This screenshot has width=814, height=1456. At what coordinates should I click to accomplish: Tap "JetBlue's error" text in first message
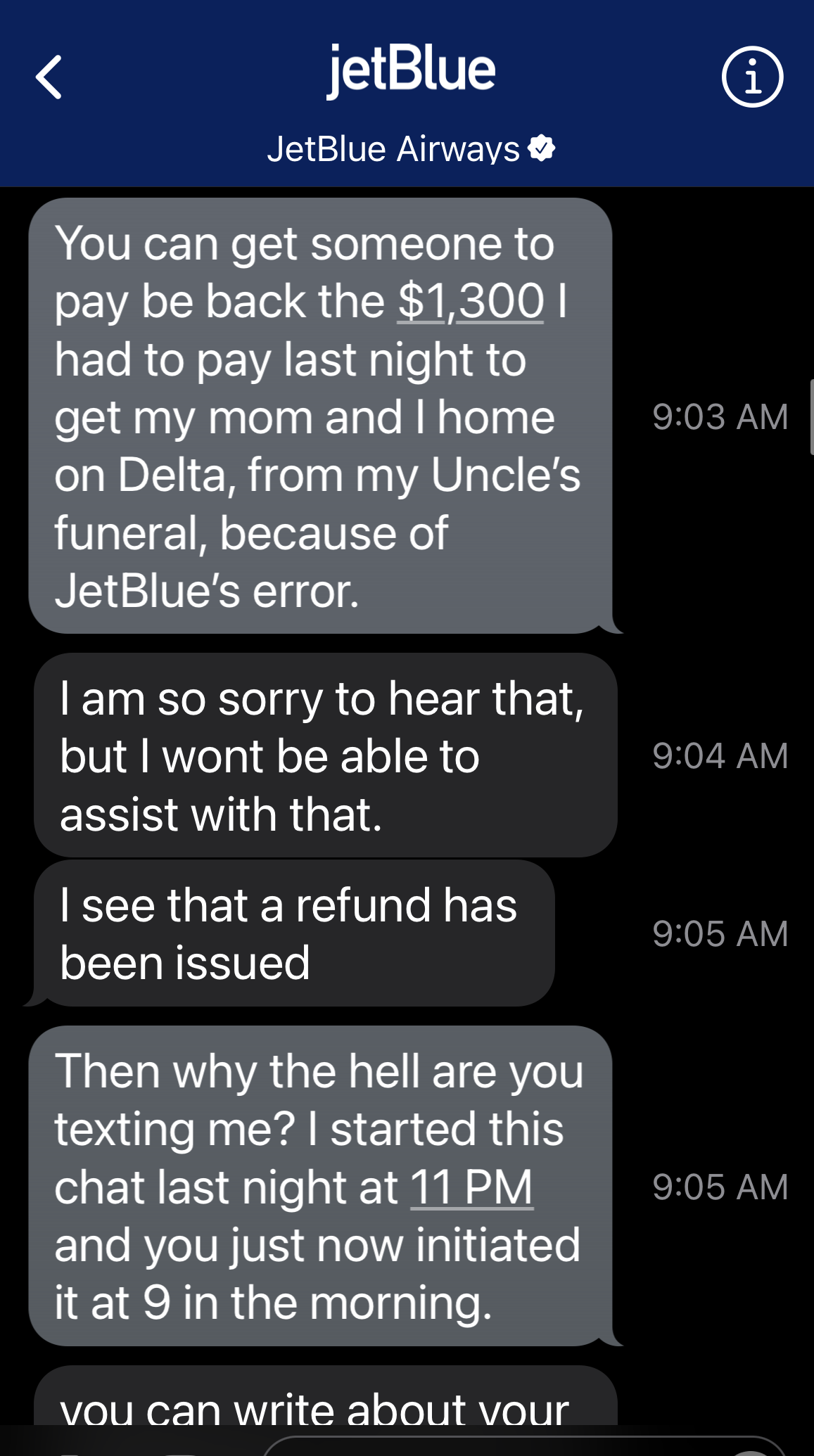pos(207,591)
